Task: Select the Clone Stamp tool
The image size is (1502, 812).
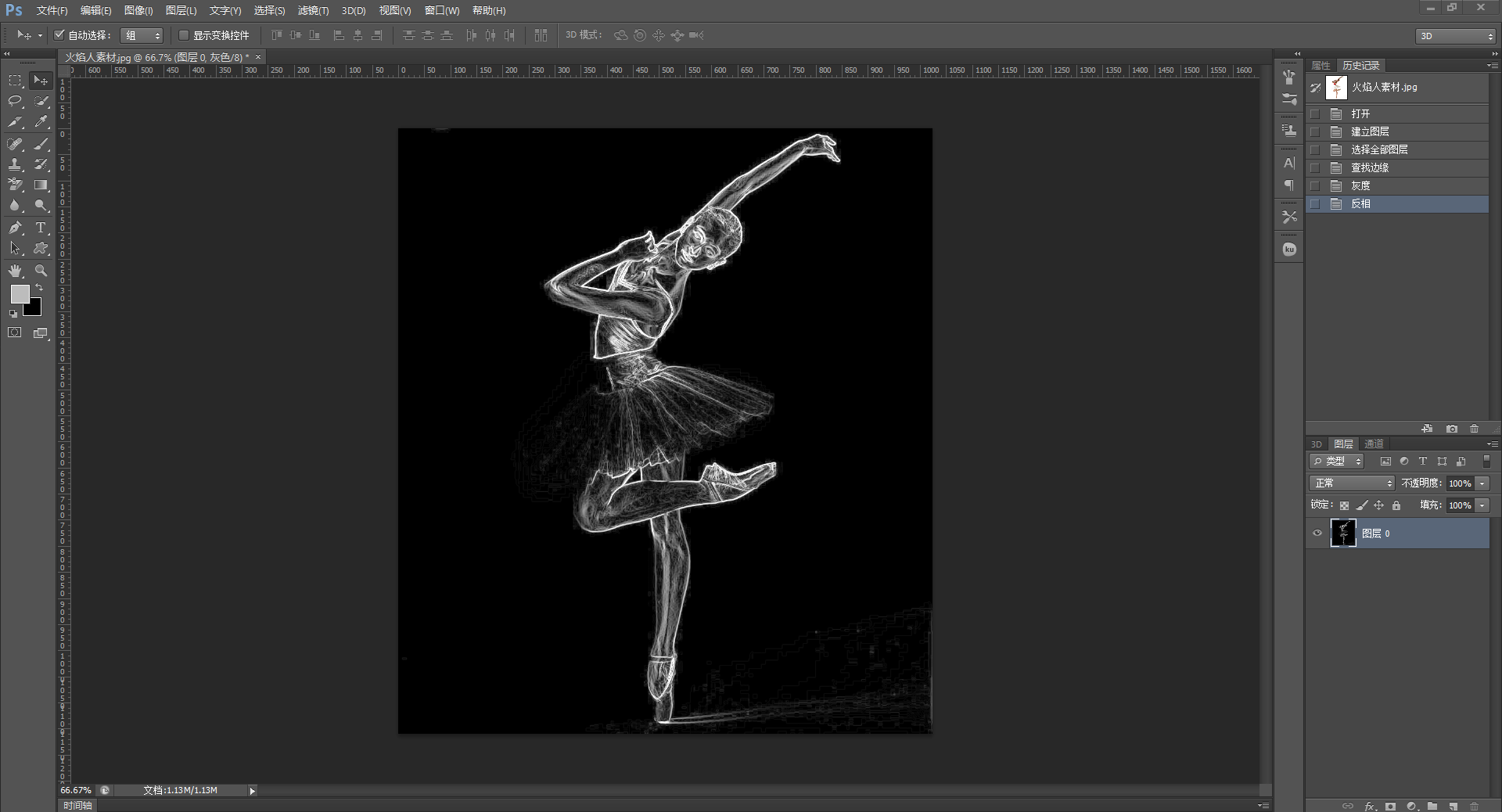Action: point(15,164)
